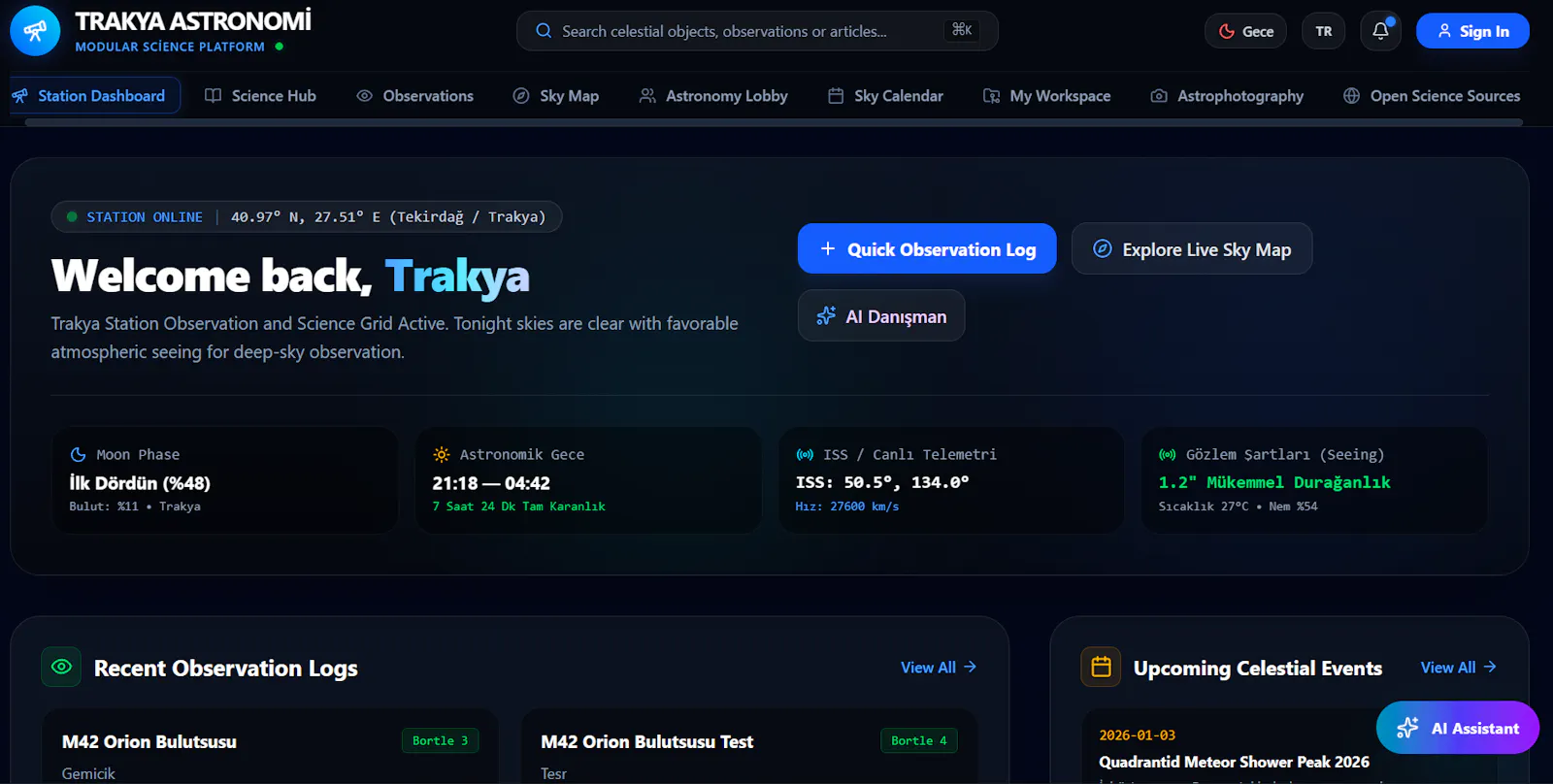This screenshot has height=784, width=1553.
Task: Click the Hız: 27600 km/s value
Action: coord(847,506)
